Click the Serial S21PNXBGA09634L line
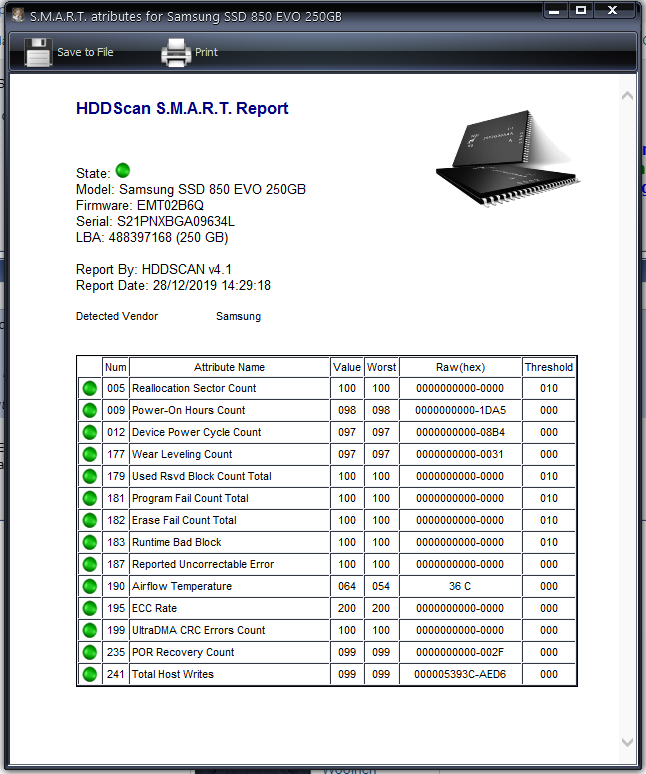Screen dimensions: 646x774 155,221
